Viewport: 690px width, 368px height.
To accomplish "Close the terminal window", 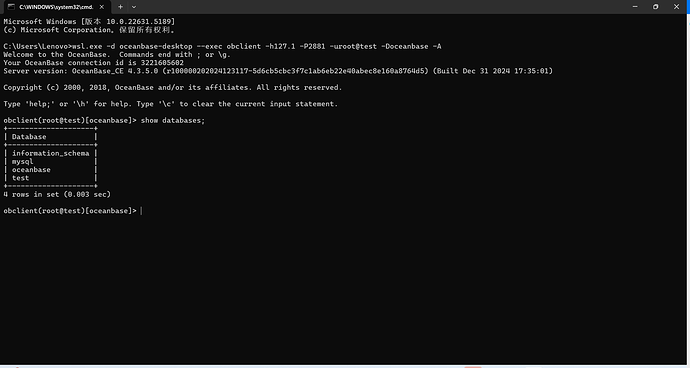I will (x=676, y=7).
